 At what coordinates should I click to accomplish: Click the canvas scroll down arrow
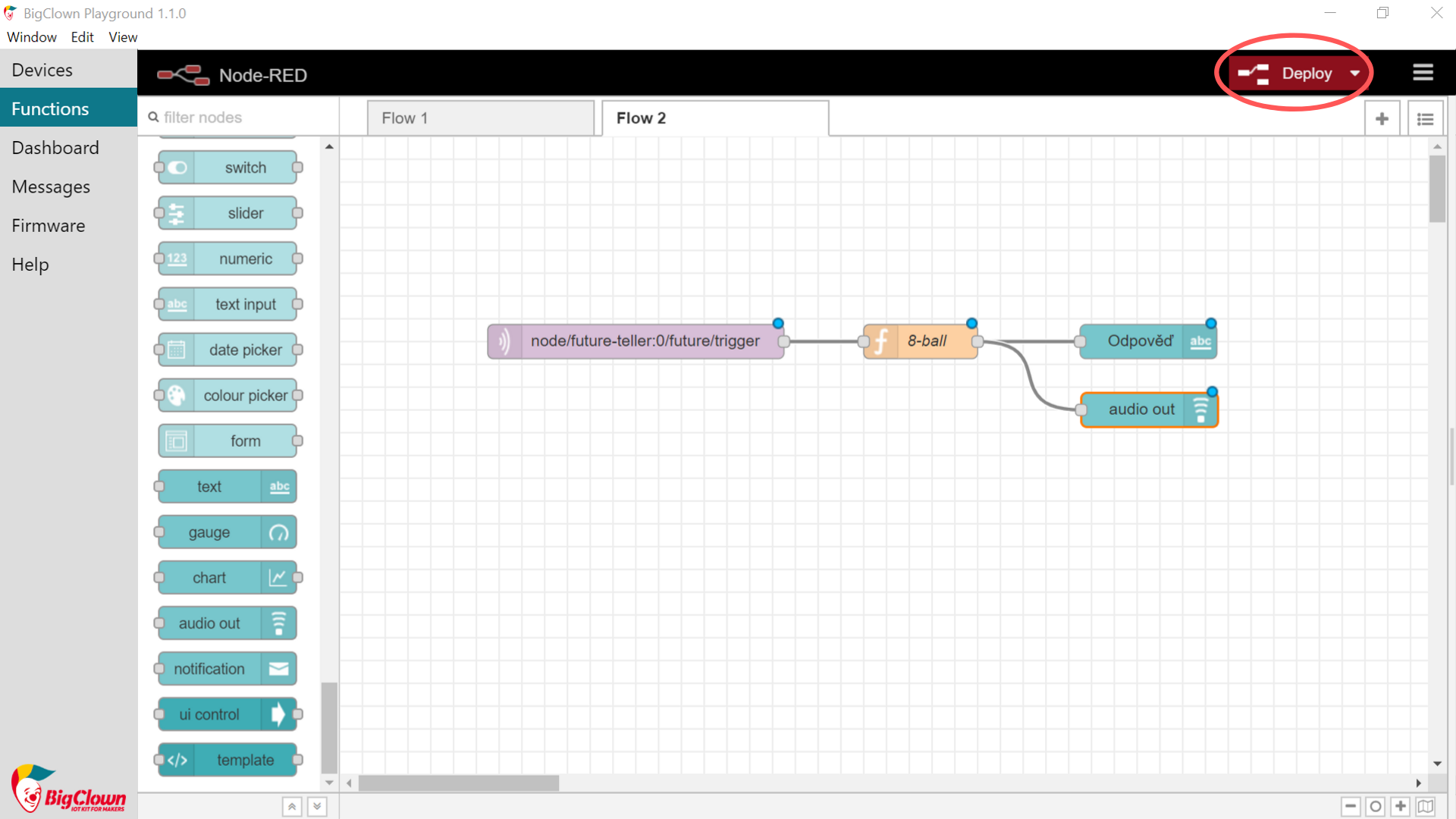(x=1437, y=764)
